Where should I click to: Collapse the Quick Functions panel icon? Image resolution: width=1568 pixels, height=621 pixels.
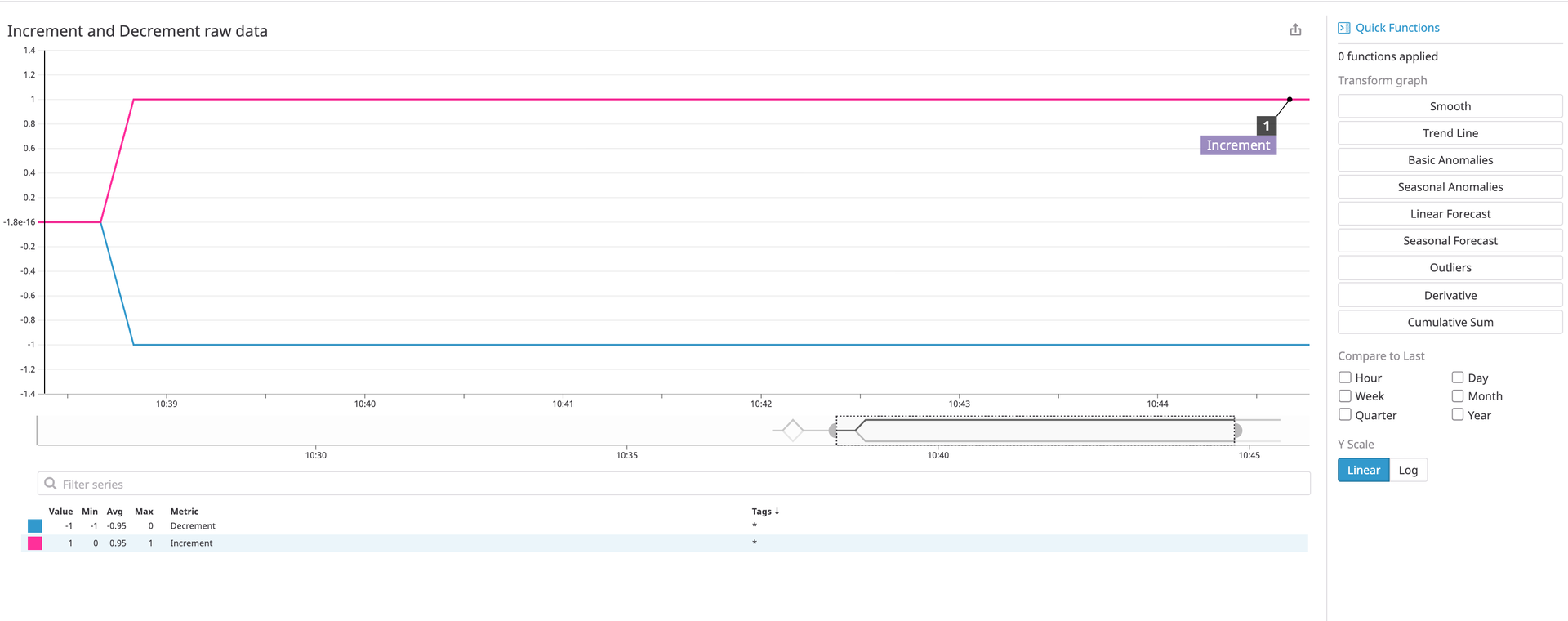[x=1343, y=28]
